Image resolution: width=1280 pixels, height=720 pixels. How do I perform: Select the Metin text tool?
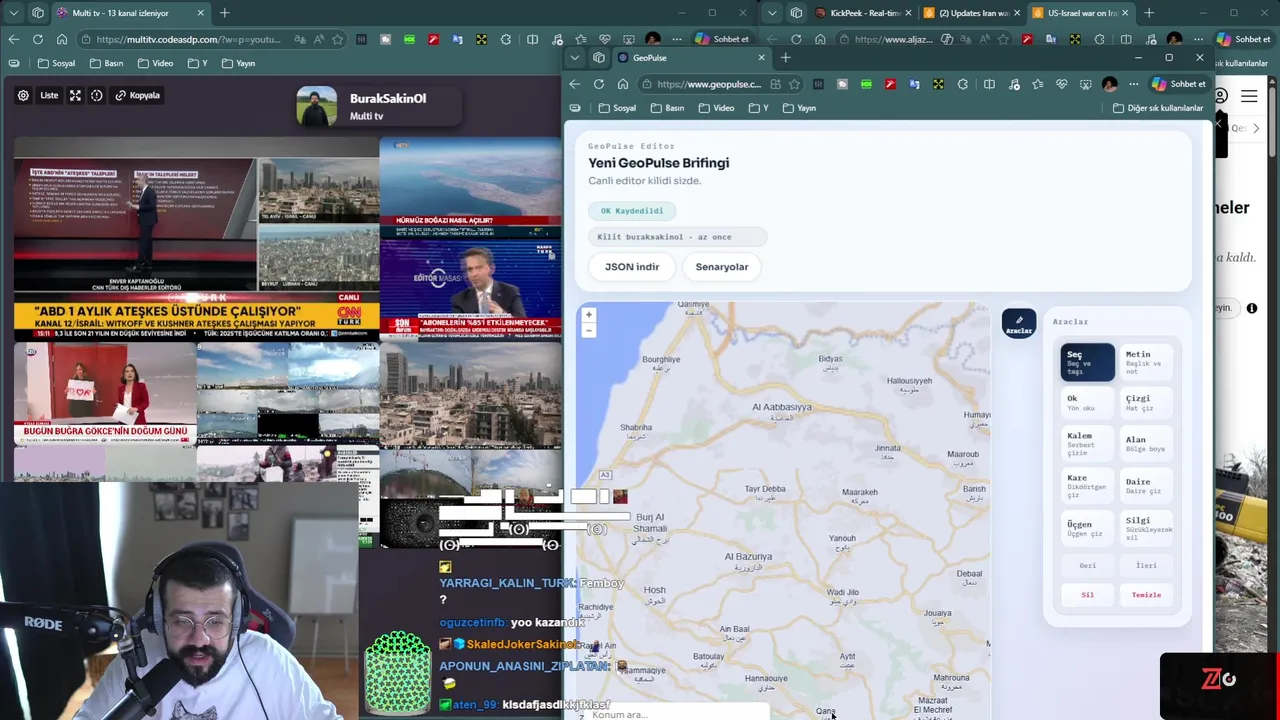[x=1145, y=362]
